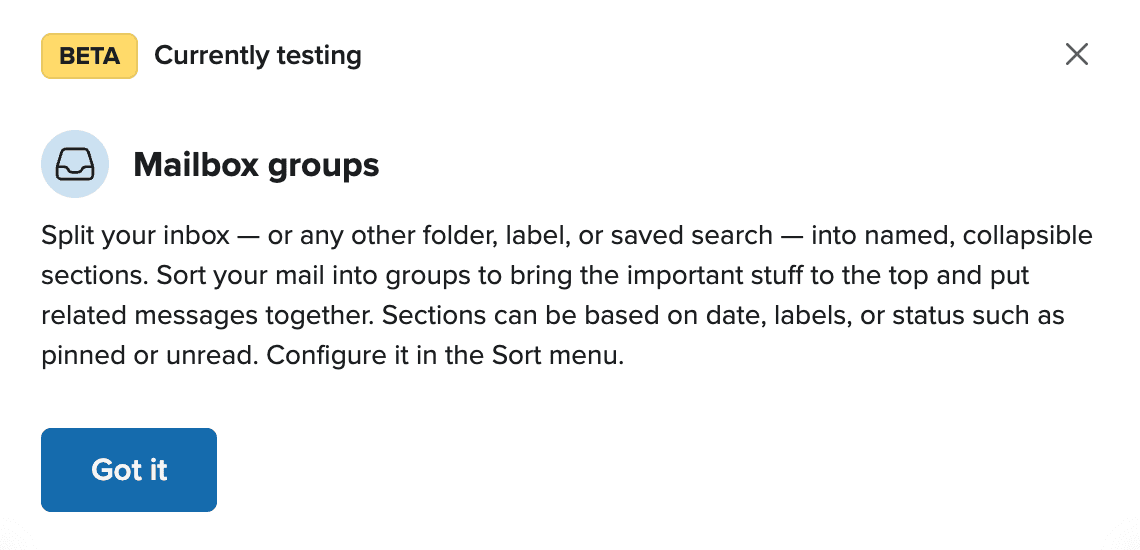Screen dimensions: 1140x550
Task: Click the Mailbox groups heading
Action: pyautogui.click(x=256, y=165)
